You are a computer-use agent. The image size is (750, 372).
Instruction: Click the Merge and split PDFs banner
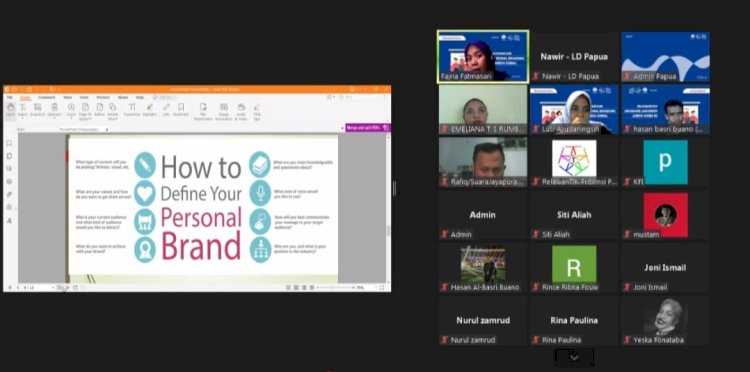367,128
